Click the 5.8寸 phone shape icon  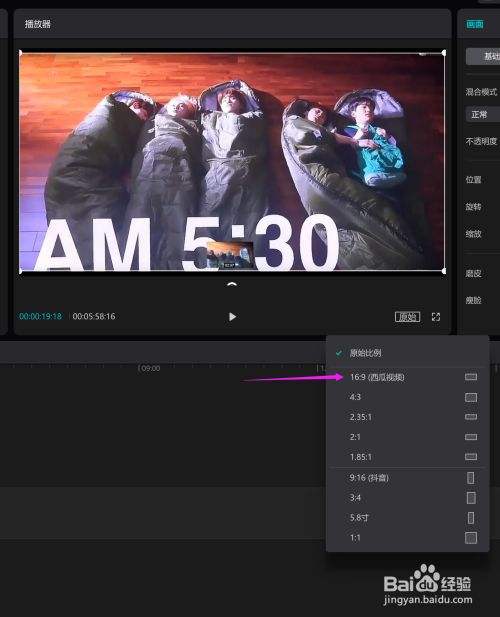coord(471,518)
